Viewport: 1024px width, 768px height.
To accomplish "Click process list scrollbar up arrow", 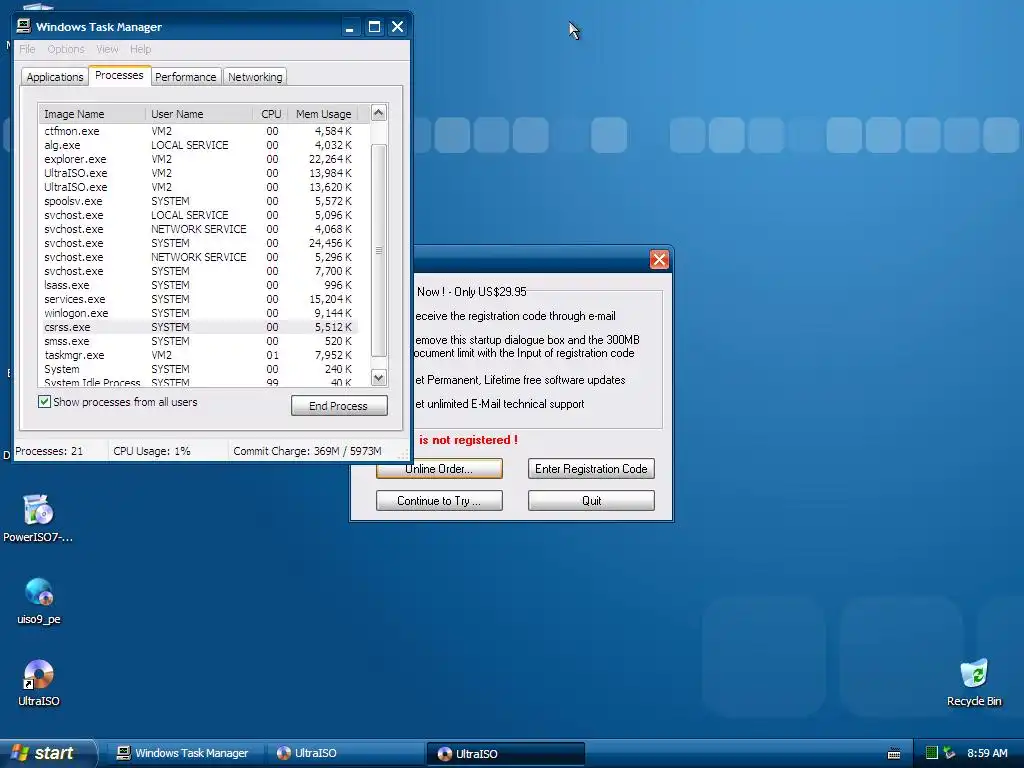I will coord(379,113).
